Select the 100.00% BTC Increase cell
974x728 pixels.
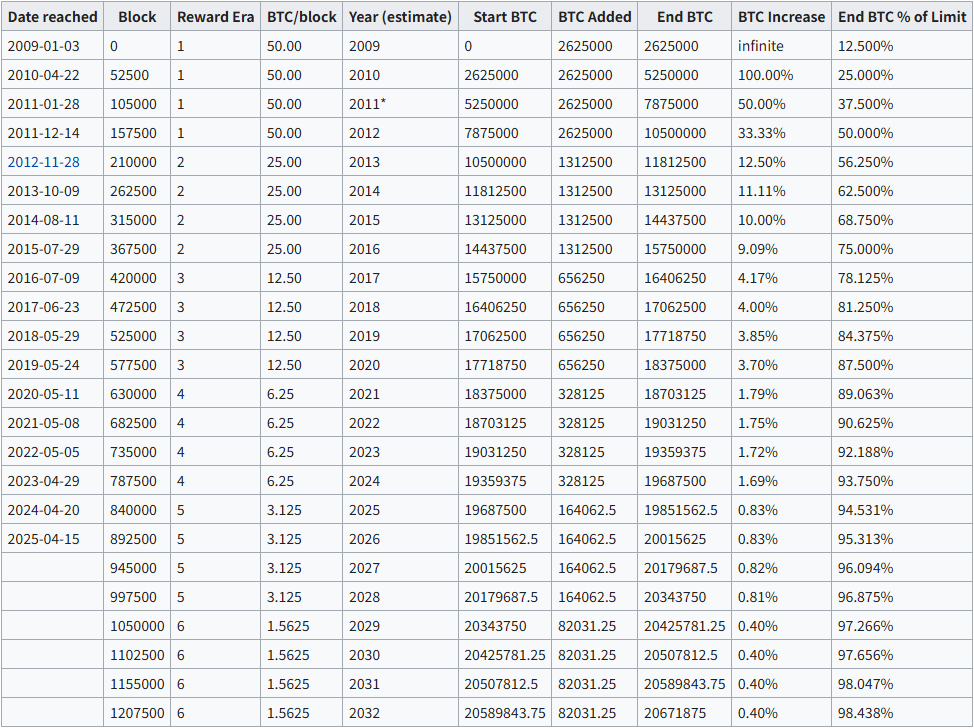765,75
